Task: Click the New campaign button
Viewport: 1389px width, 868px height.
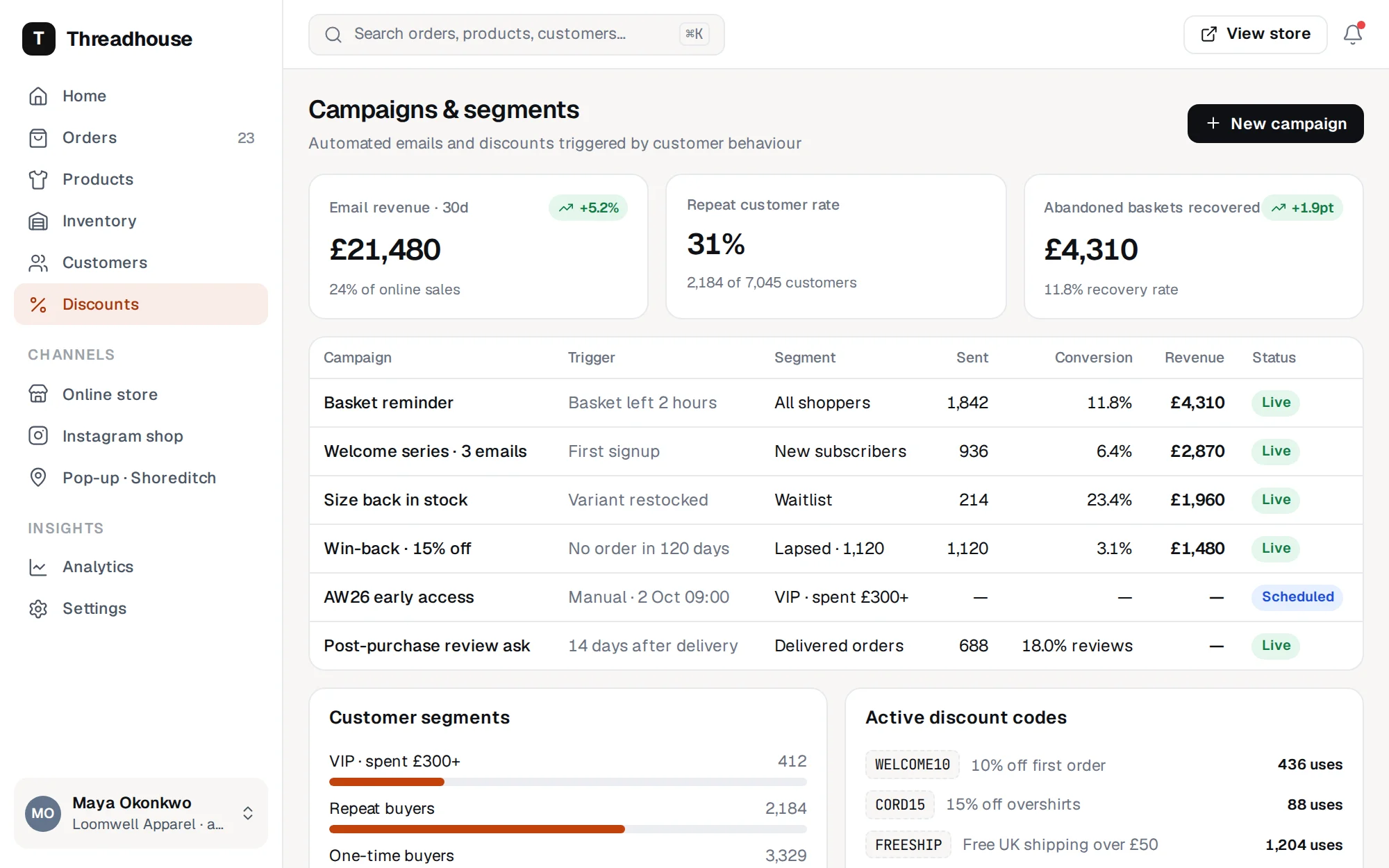Action: click(1275, 124)
